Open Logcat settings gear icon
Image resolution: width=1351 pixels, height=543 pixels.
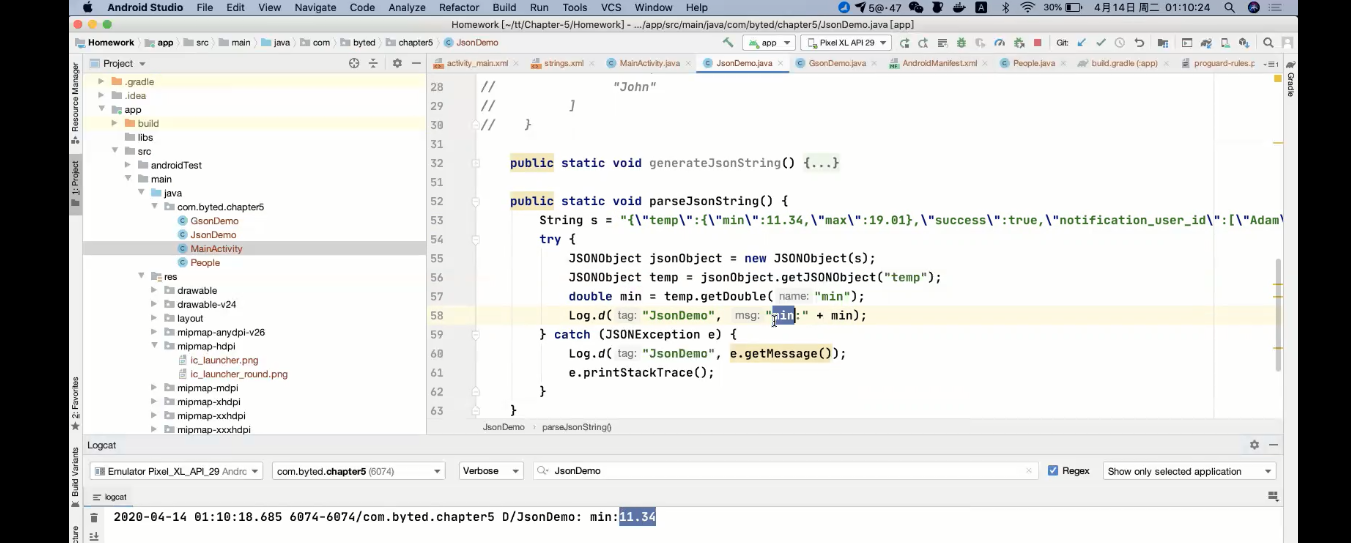coord(1254,445)
